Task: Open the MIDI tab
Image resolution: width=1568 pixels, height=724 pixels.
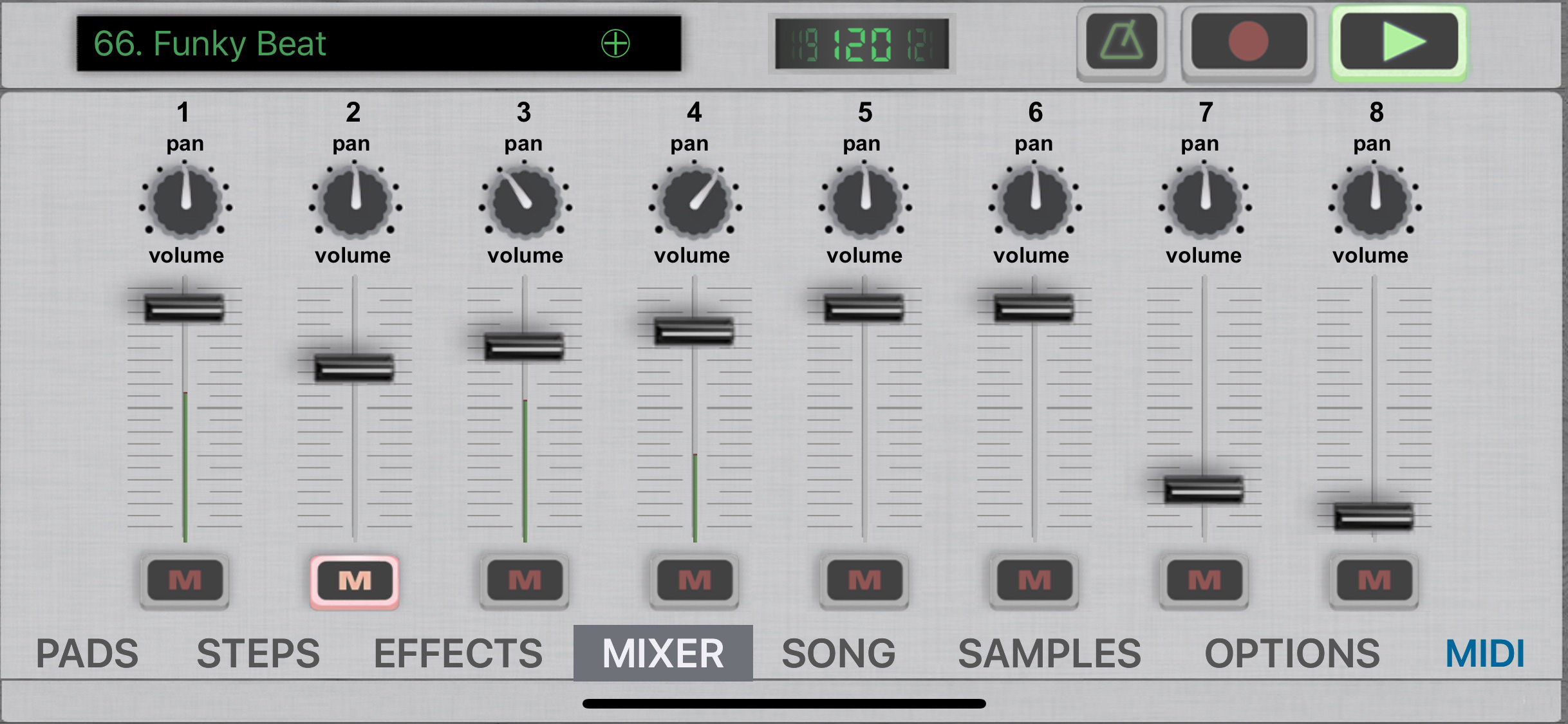Action: pyautogui.click(x=1485, y=654)
